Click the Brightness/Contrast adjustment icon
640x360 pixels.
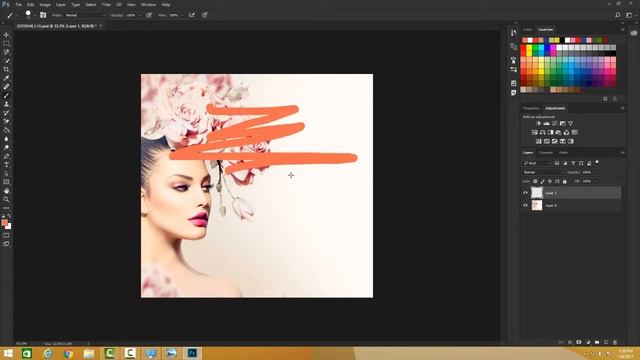(x=538, y=123)
